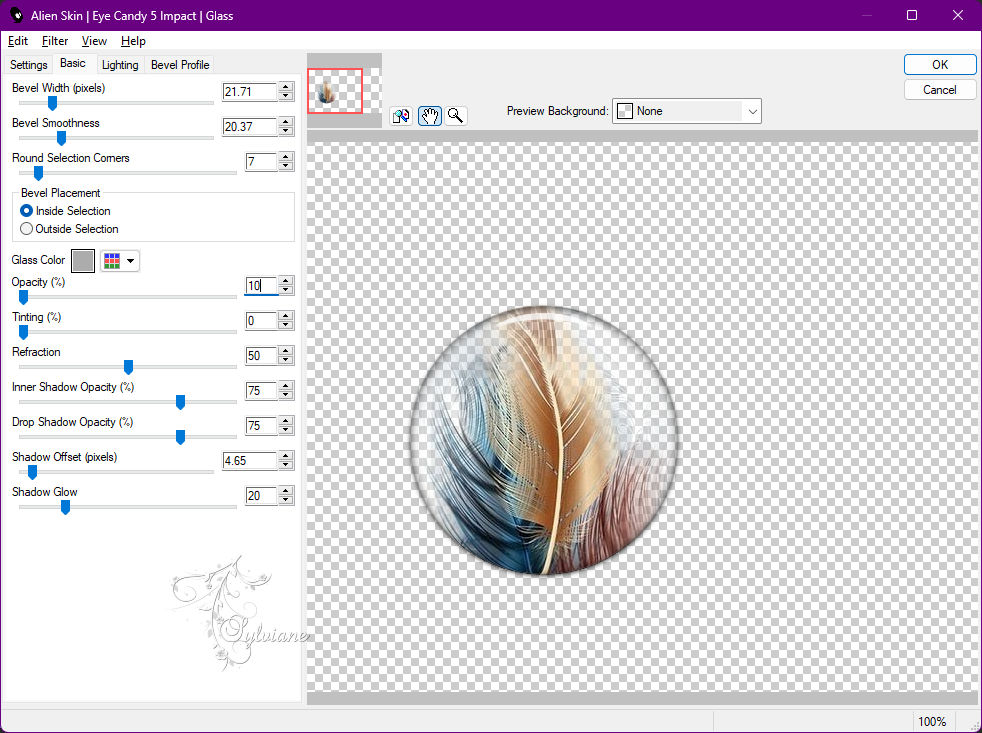Increase Drop Shadow Opacity with up spinner
Image resolution: width=982 pixels, height=733 pixels.
point(286,422)
